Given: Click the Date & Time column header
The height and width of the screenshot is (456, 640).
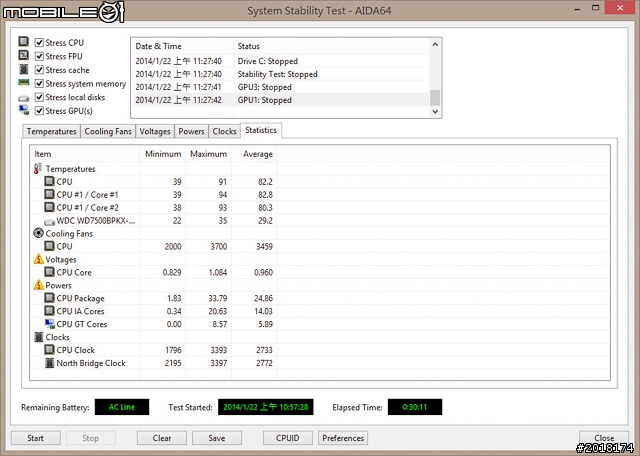Looking at the screenshot, I should pyautogui.click(x=182, y=46).
